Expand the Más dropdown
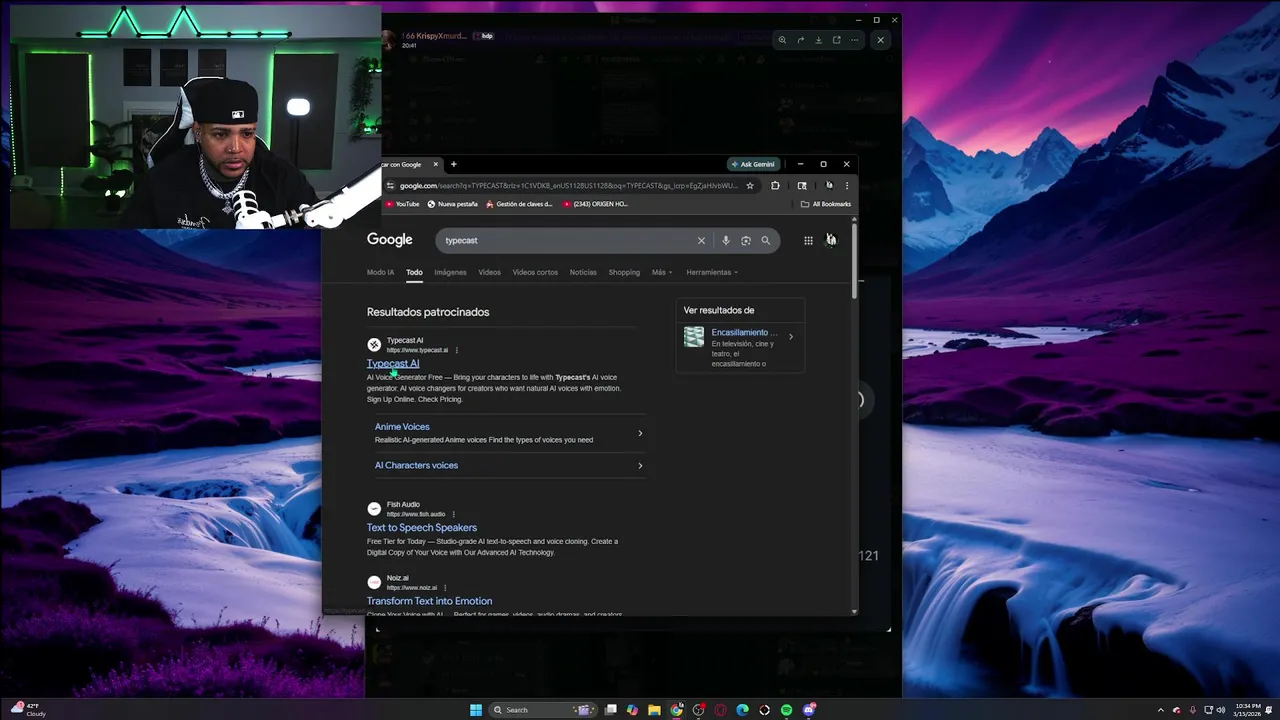The width and height of the screenshot is (1280, 720). 662,272
